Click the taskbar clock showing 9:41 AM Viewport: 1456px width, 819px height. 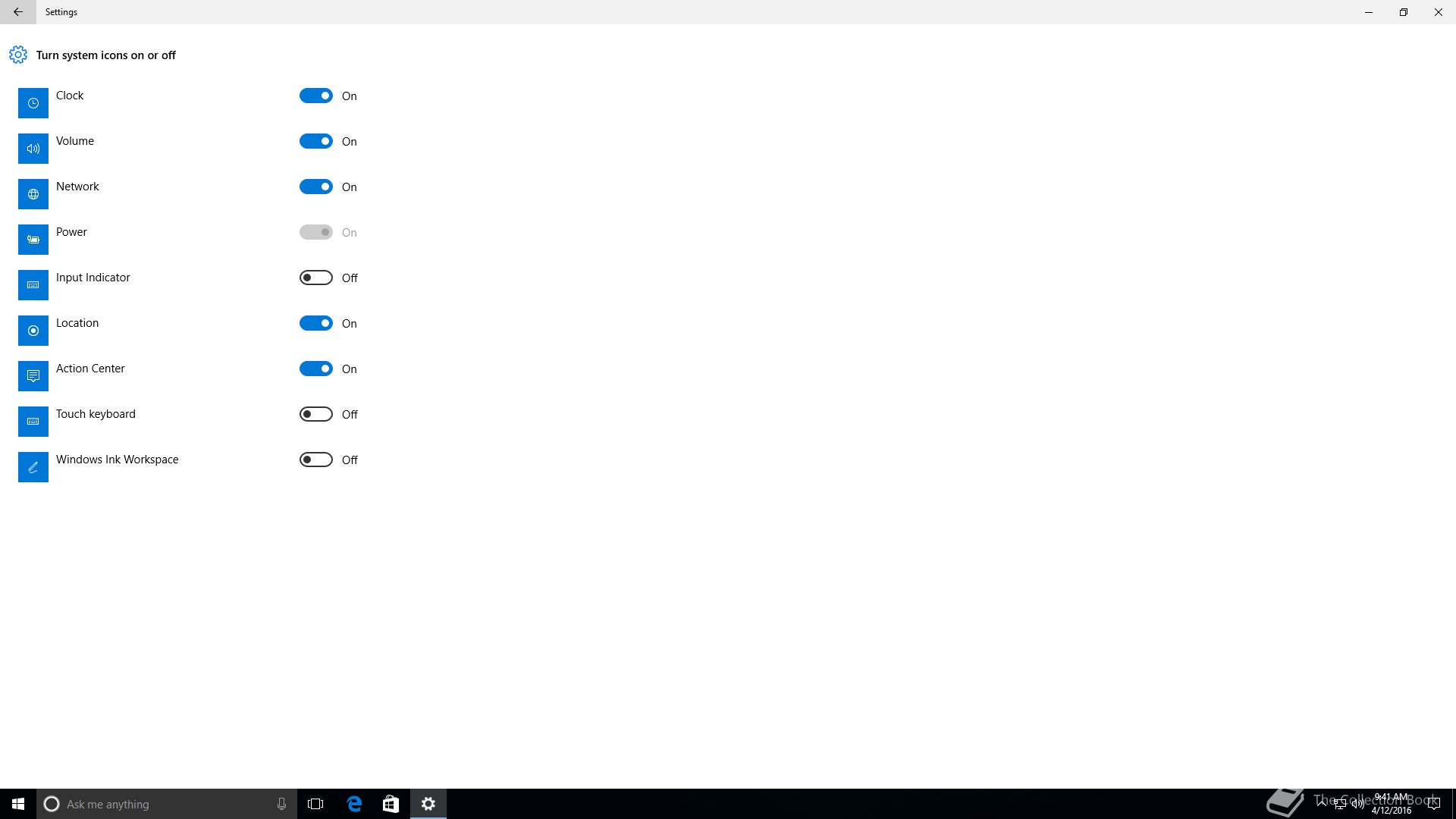click(x=1391, y=804)
